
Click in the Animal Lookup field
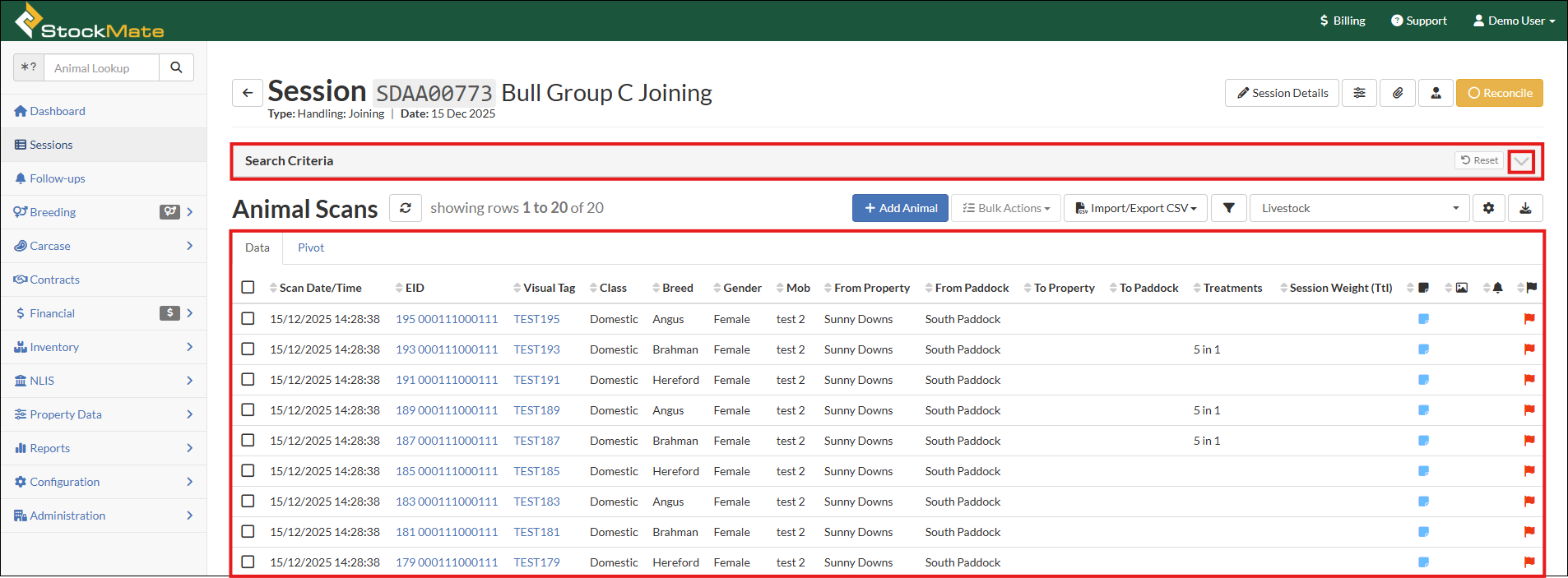pyautogui.click(x=101, y=67)
